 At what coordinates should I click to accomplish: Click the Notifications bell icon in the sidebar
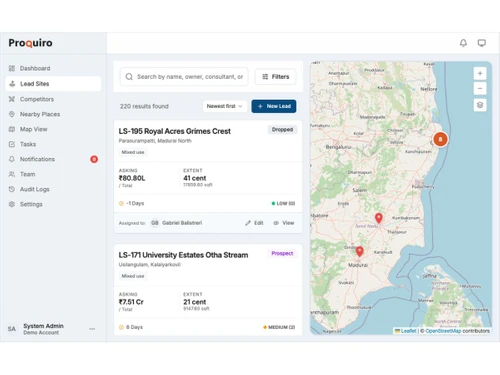click(x=12, y=159)
